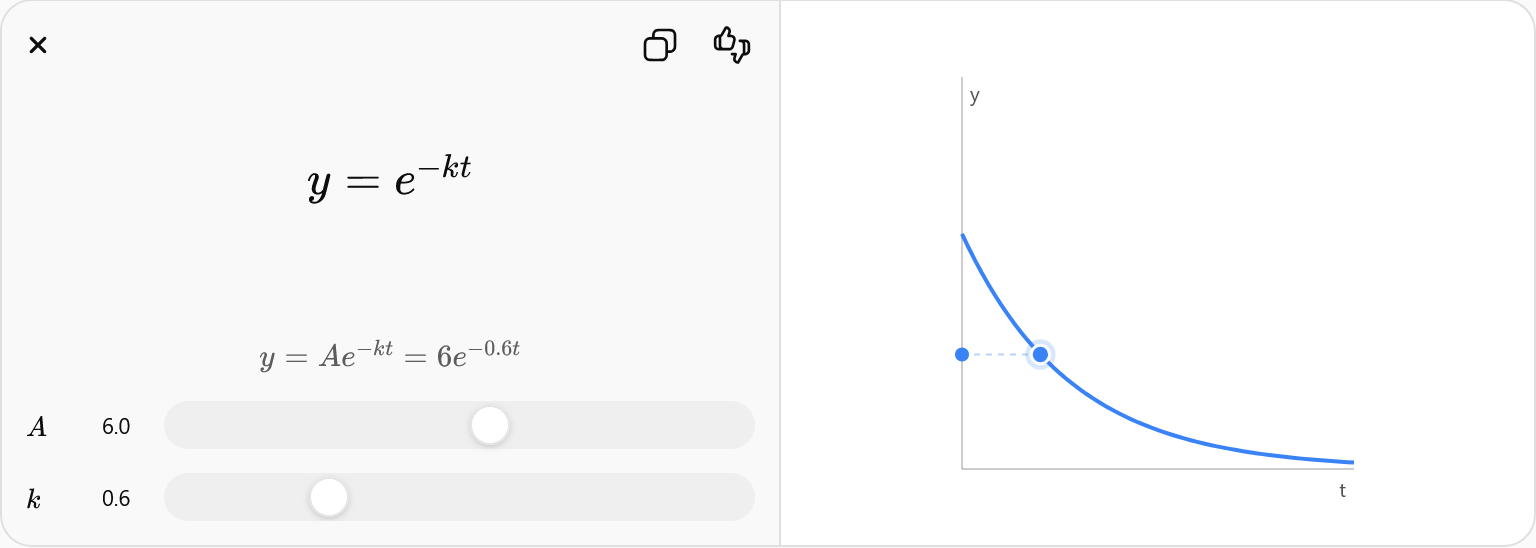Click A slider track right of handle
This screenshot has height=548, width=1536.
click(x=632, y=426)
